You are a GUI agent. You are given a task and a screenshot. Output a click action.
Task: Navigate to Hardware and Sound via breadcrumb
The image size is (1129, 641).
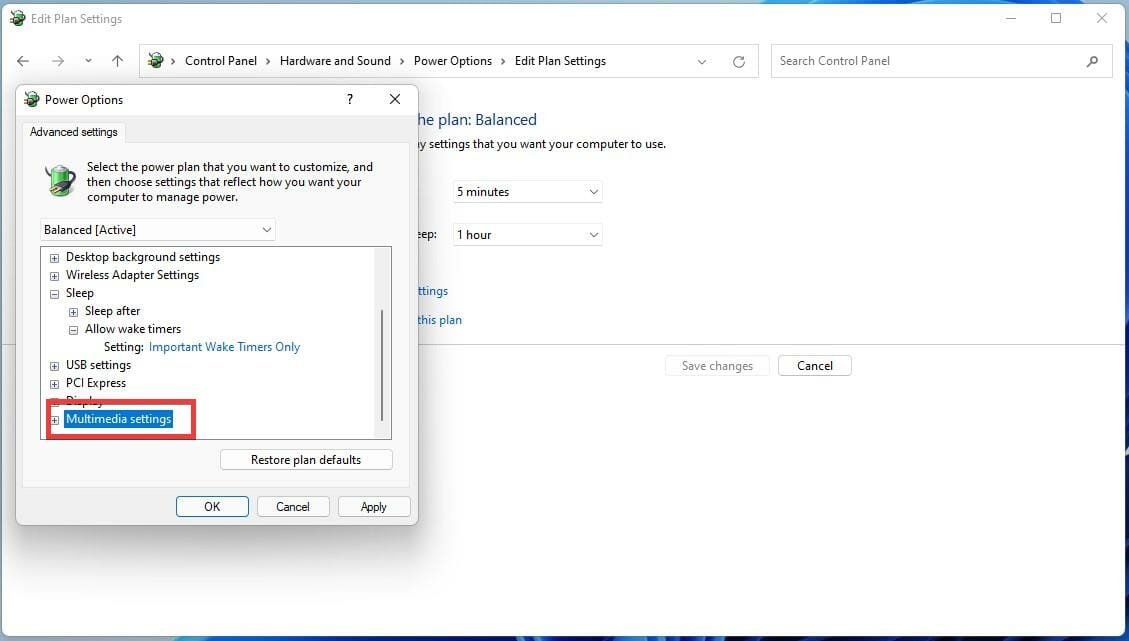coord(335,61)
